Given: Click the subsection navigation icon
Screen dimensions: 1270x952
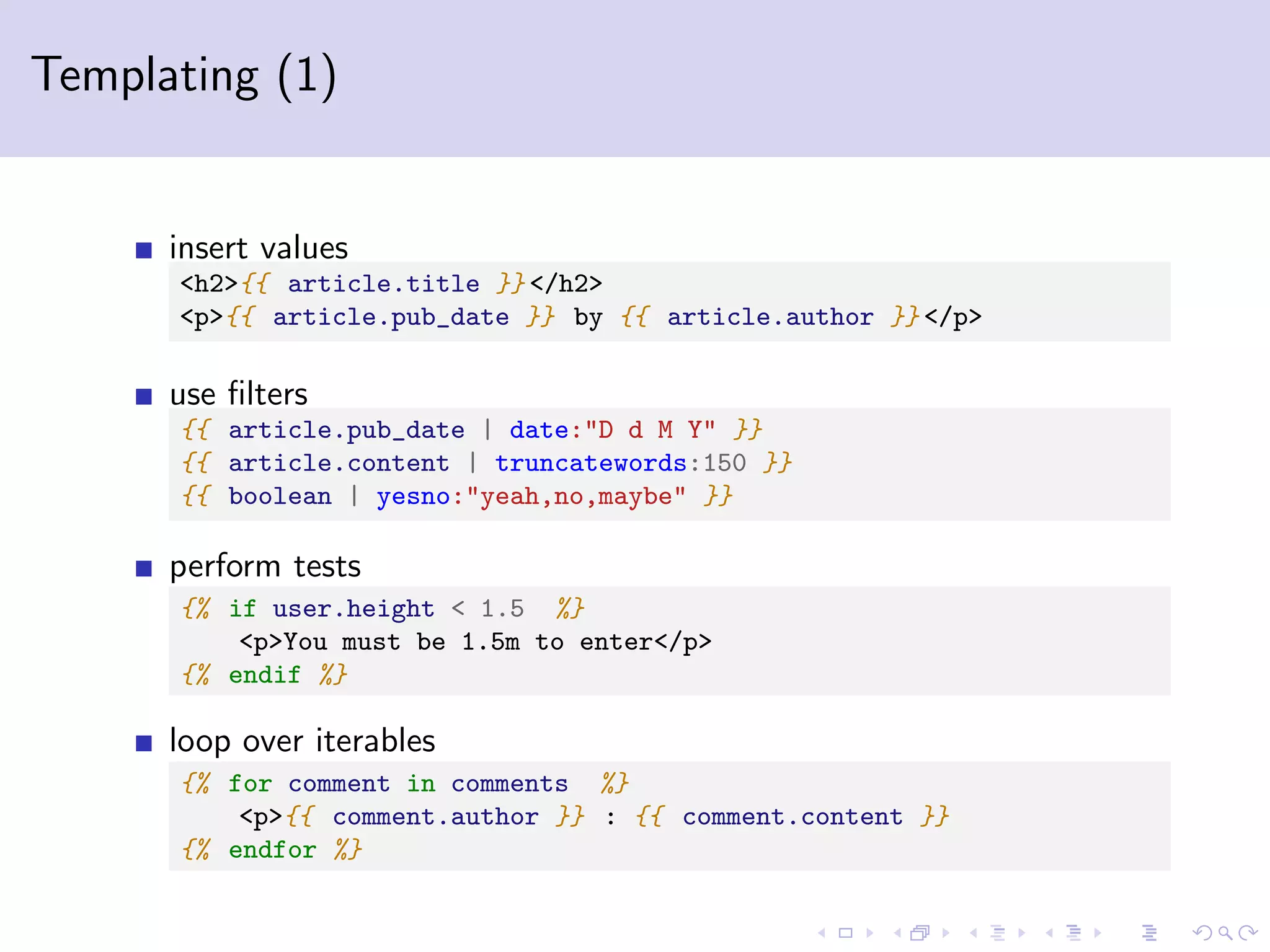Looking at the screenshot, I should click(x=998, y=933).
